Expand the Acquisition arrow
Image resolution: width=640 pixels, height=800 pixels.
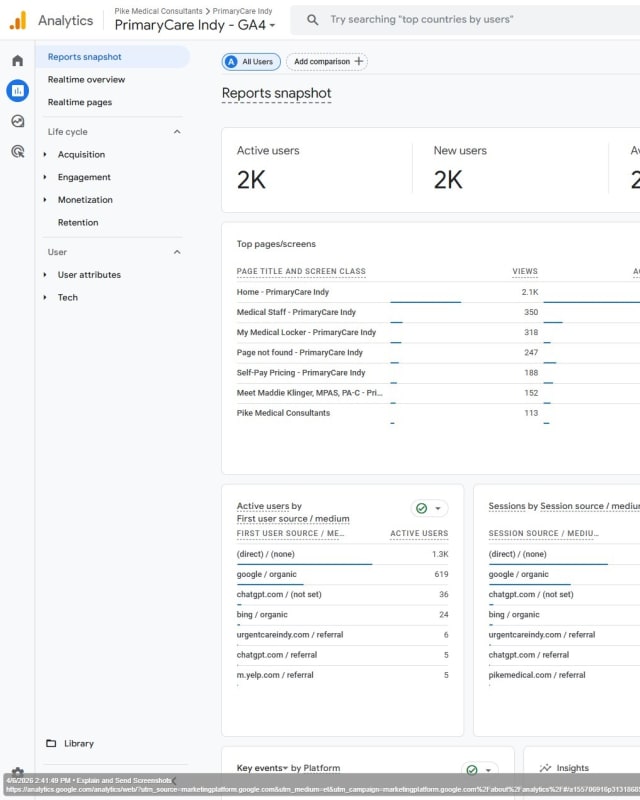point(45,154)
